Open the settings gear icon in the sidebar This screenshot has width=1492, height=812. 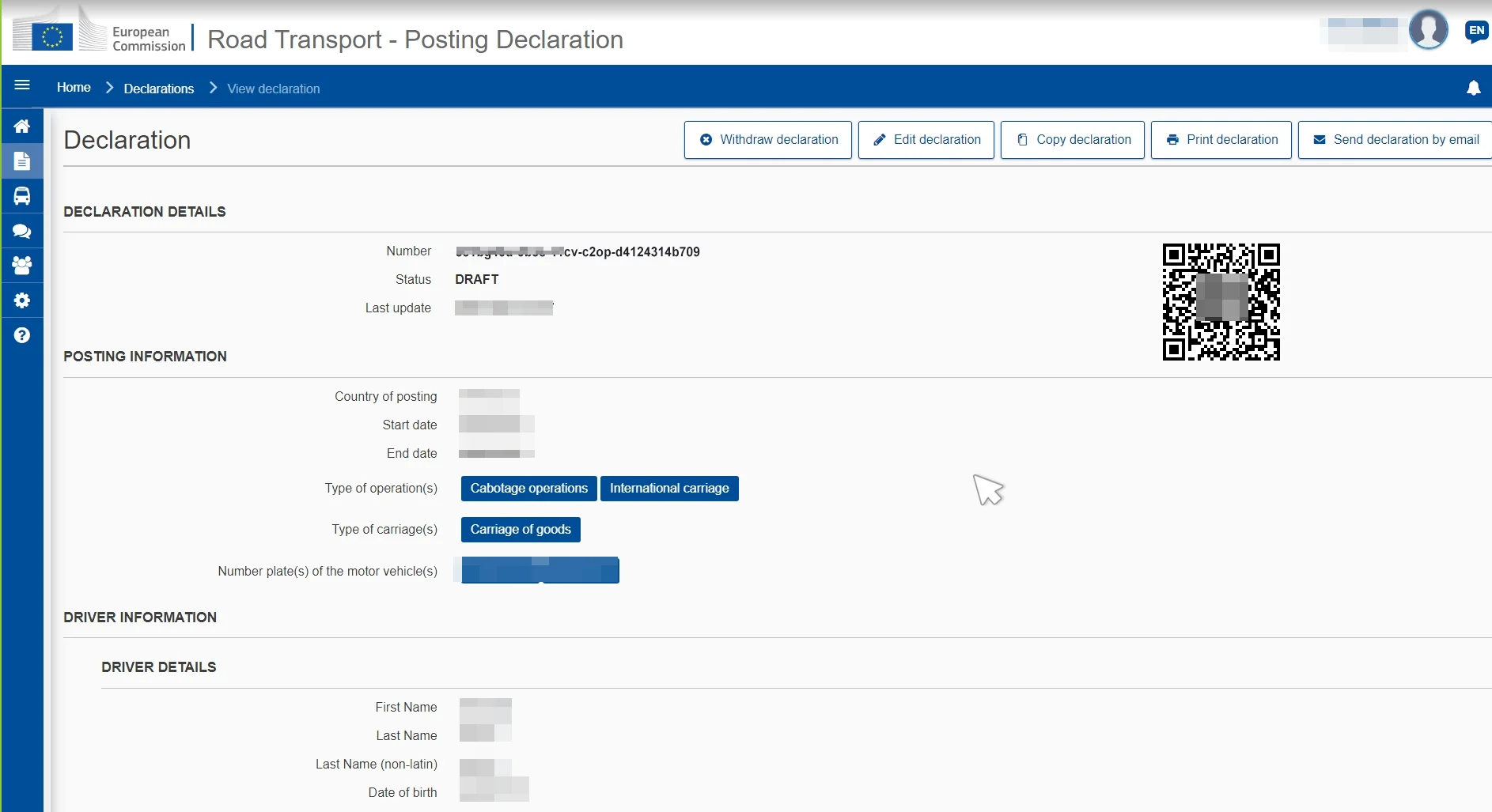(22, 300)
